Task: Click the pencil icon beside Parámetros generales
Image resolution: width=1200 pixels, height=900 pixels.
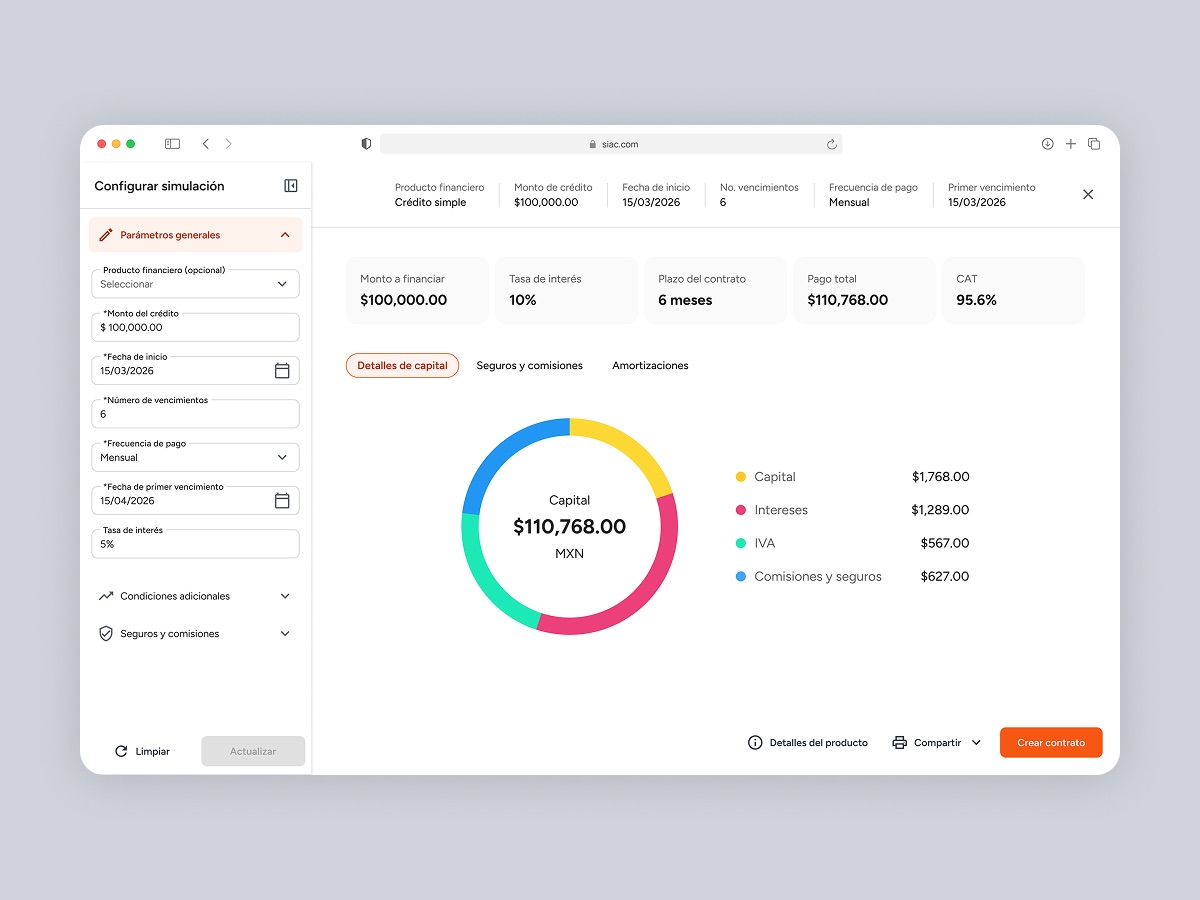Action: (106, 235)
